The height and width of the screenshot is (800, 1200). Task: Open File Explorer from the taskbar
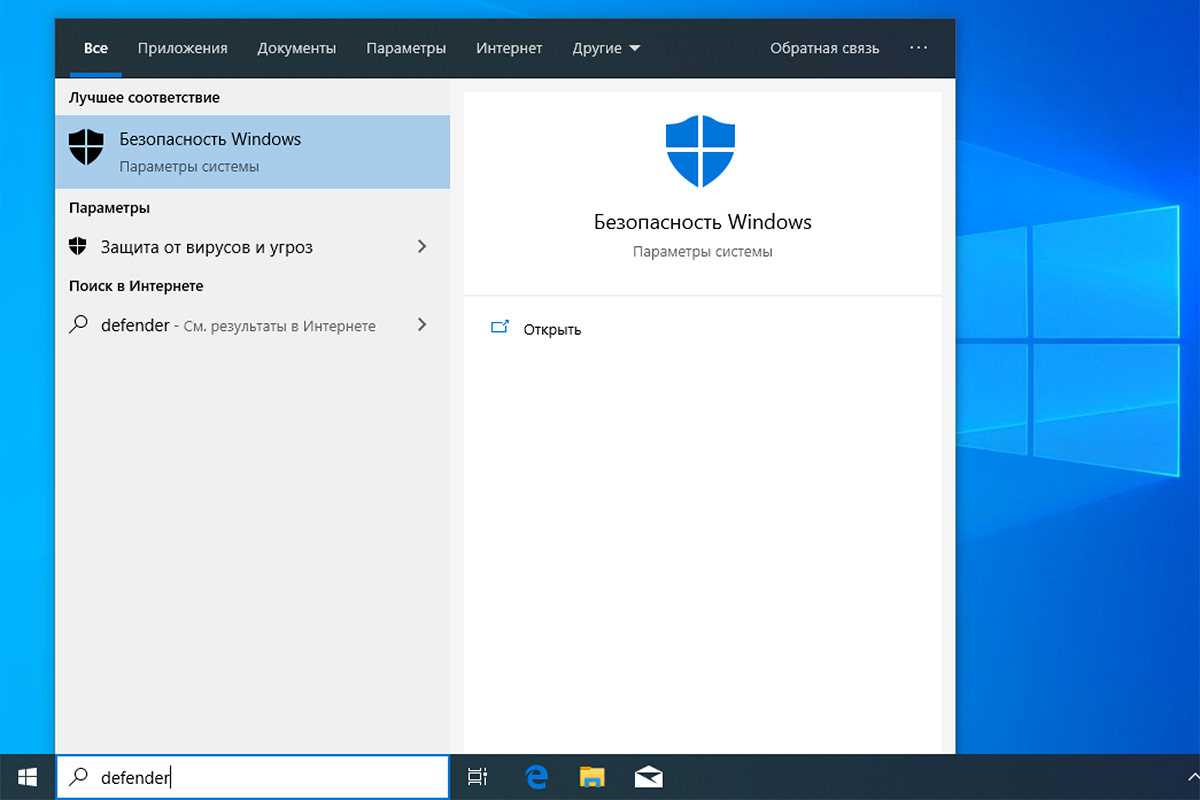(593, 777)
